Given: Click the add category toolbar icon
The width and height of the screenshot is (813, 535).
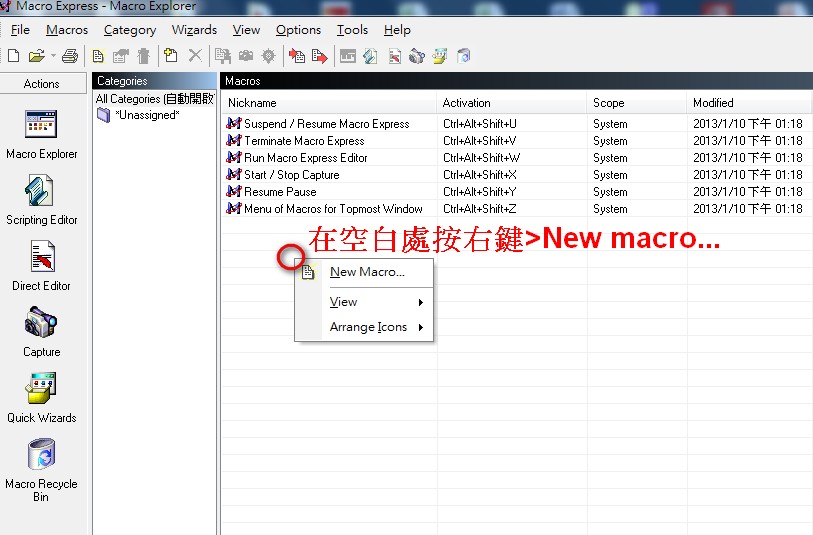Looking at the screenshot, I should point(171,55).
